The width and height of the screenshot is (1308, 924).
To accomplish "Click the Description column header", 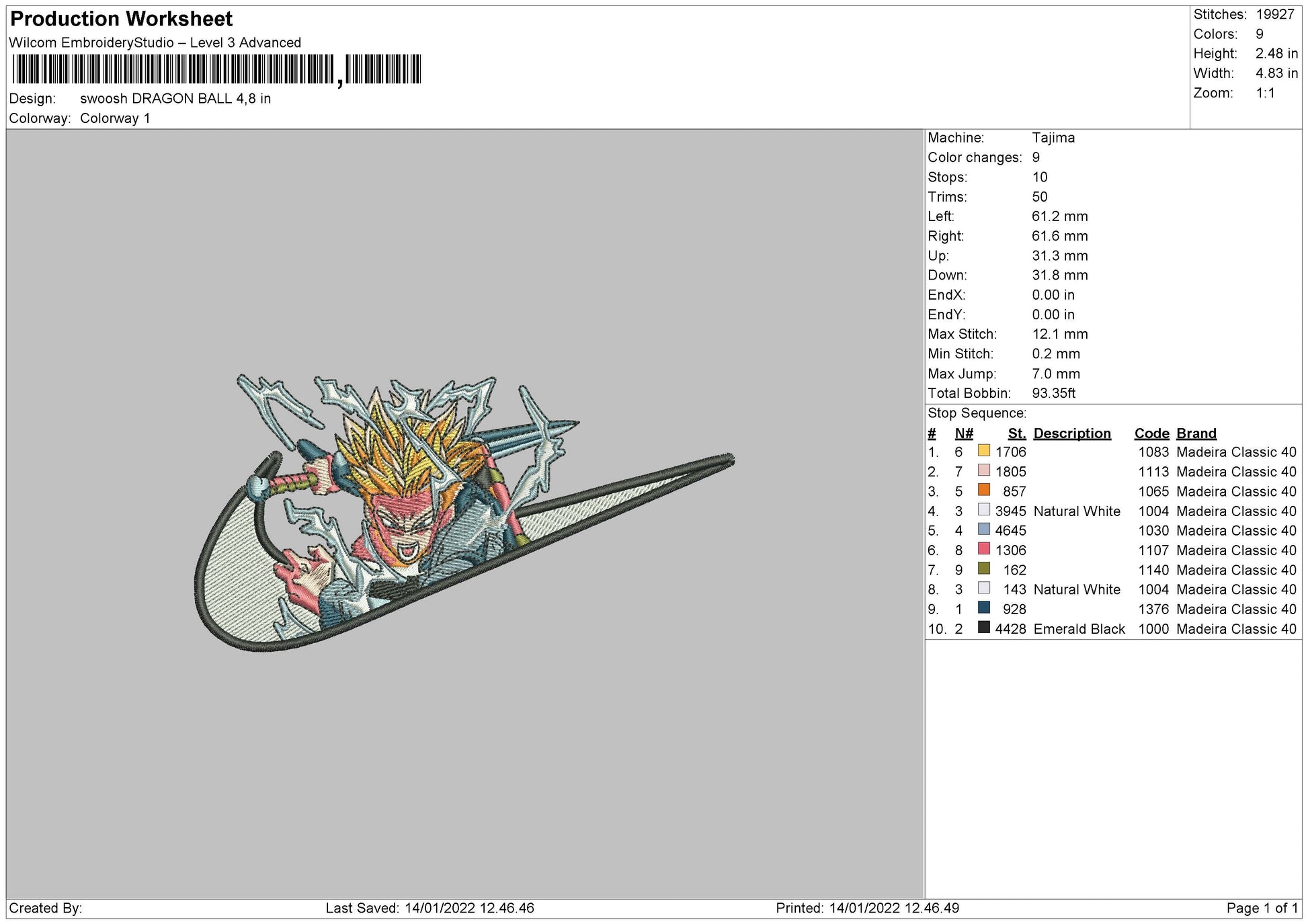I will pyautogui.click(x=1071, y=433).
